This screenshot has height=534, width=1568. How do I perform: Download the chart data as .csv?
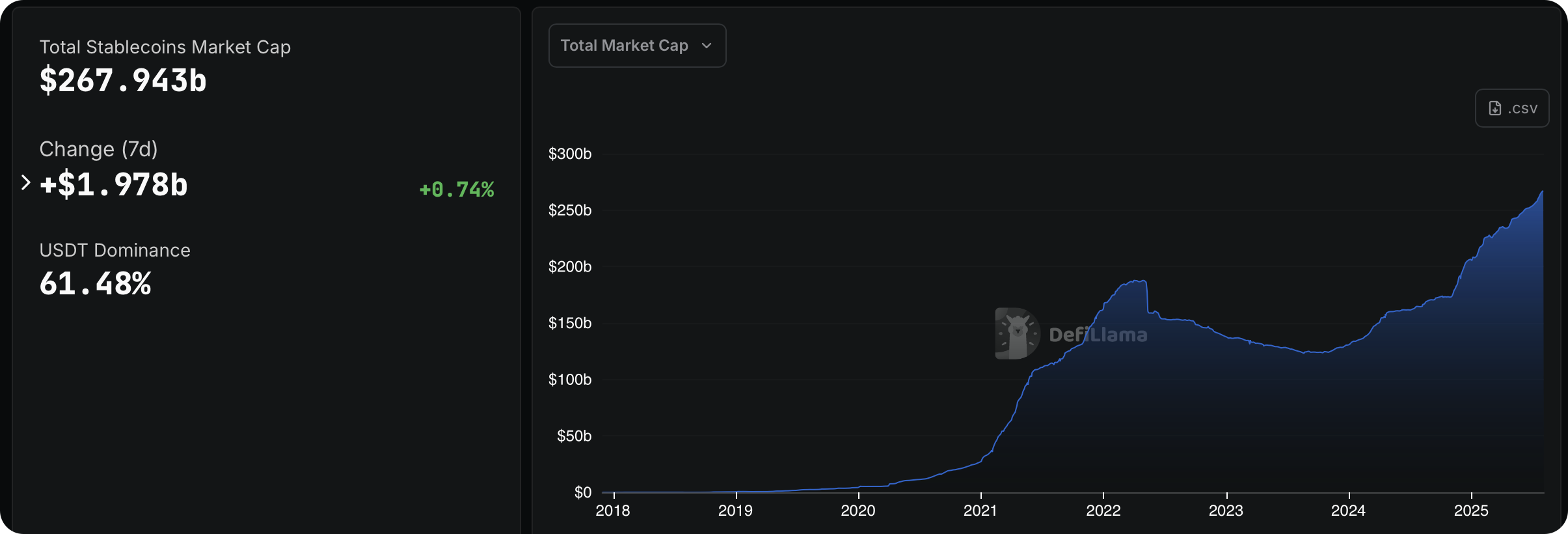click(x=1512, y=108)
